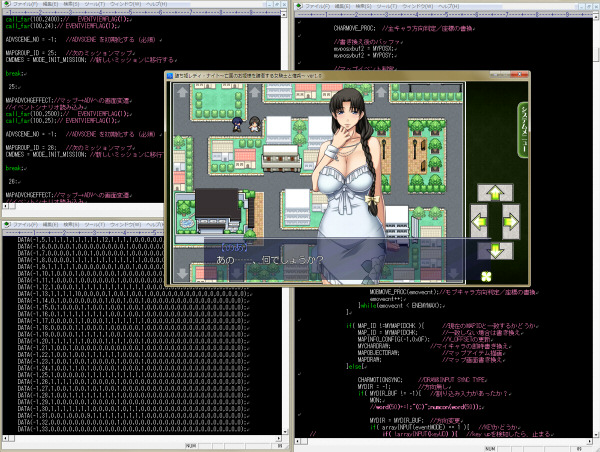Open ヘルプ(H) menu in the right editor window
600x452 pixels.
[x=448, y=6]
